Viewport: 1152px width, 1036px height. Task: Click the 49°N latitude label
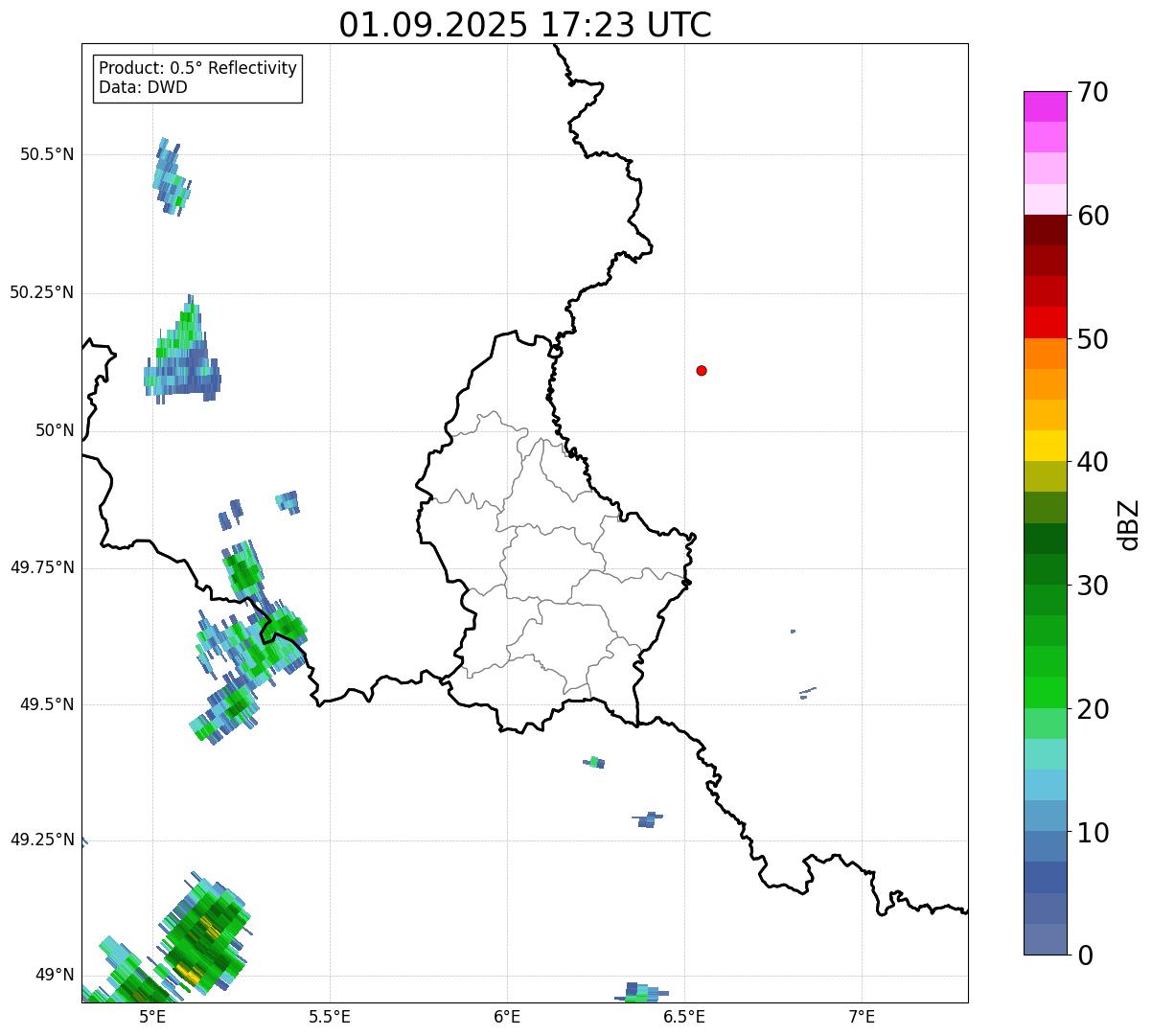pyautogui.click(x=55, y=976)
